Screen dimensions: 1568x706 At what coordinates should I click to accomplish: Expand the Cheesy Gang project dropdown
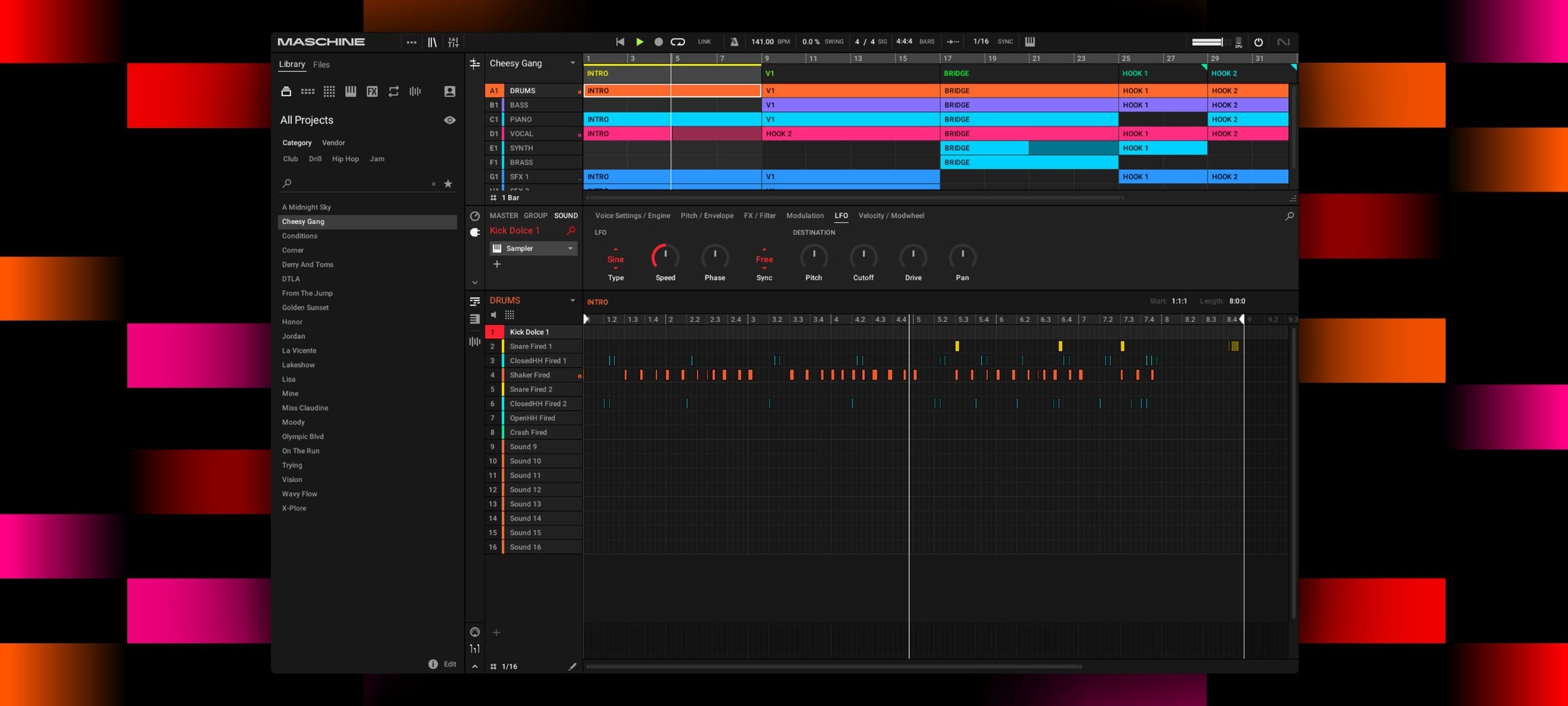tap(572, 63)
